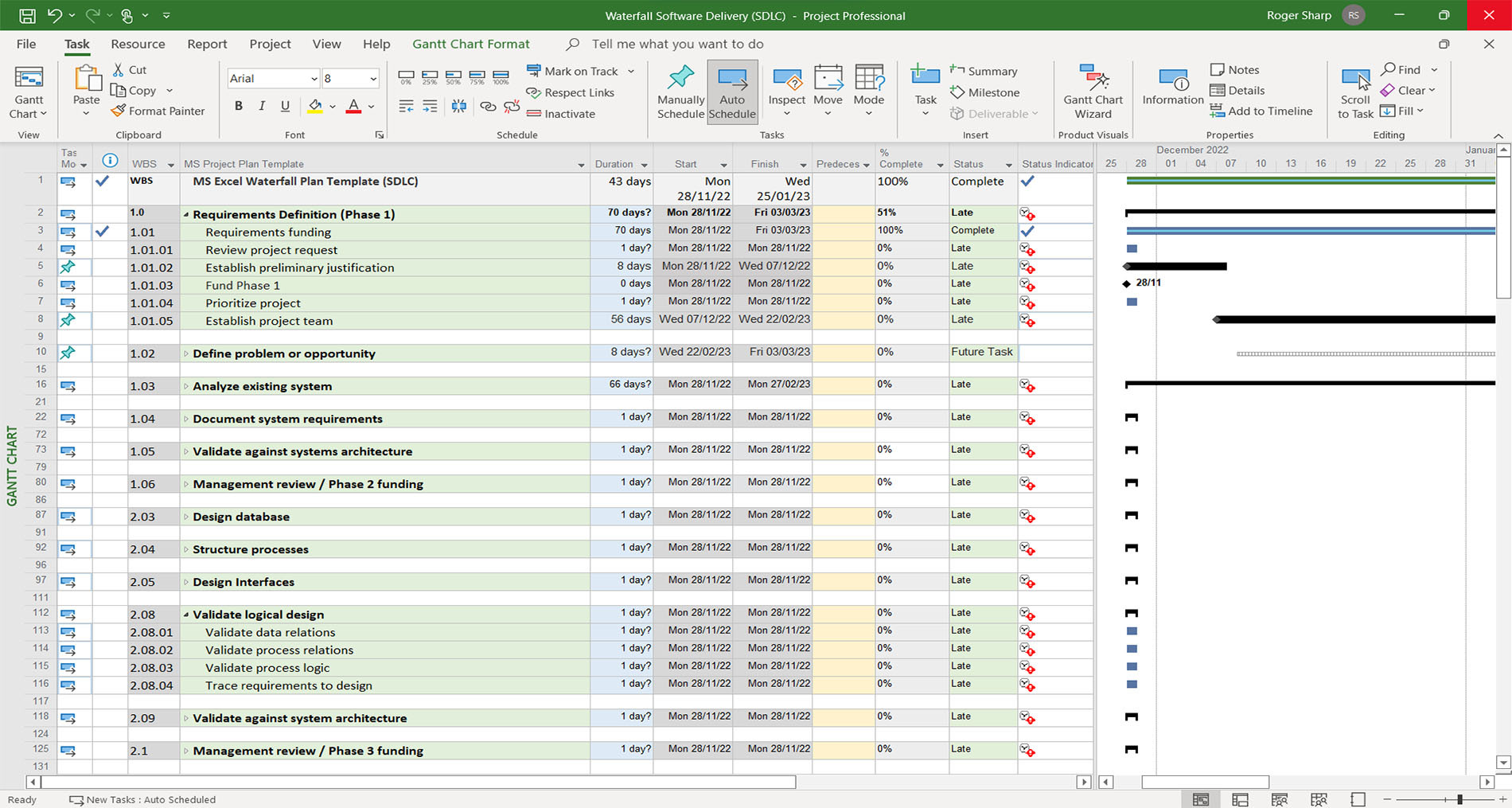The image size is (1512, 808).
Task: Insert a Summary task
Action: coord(984,71)
